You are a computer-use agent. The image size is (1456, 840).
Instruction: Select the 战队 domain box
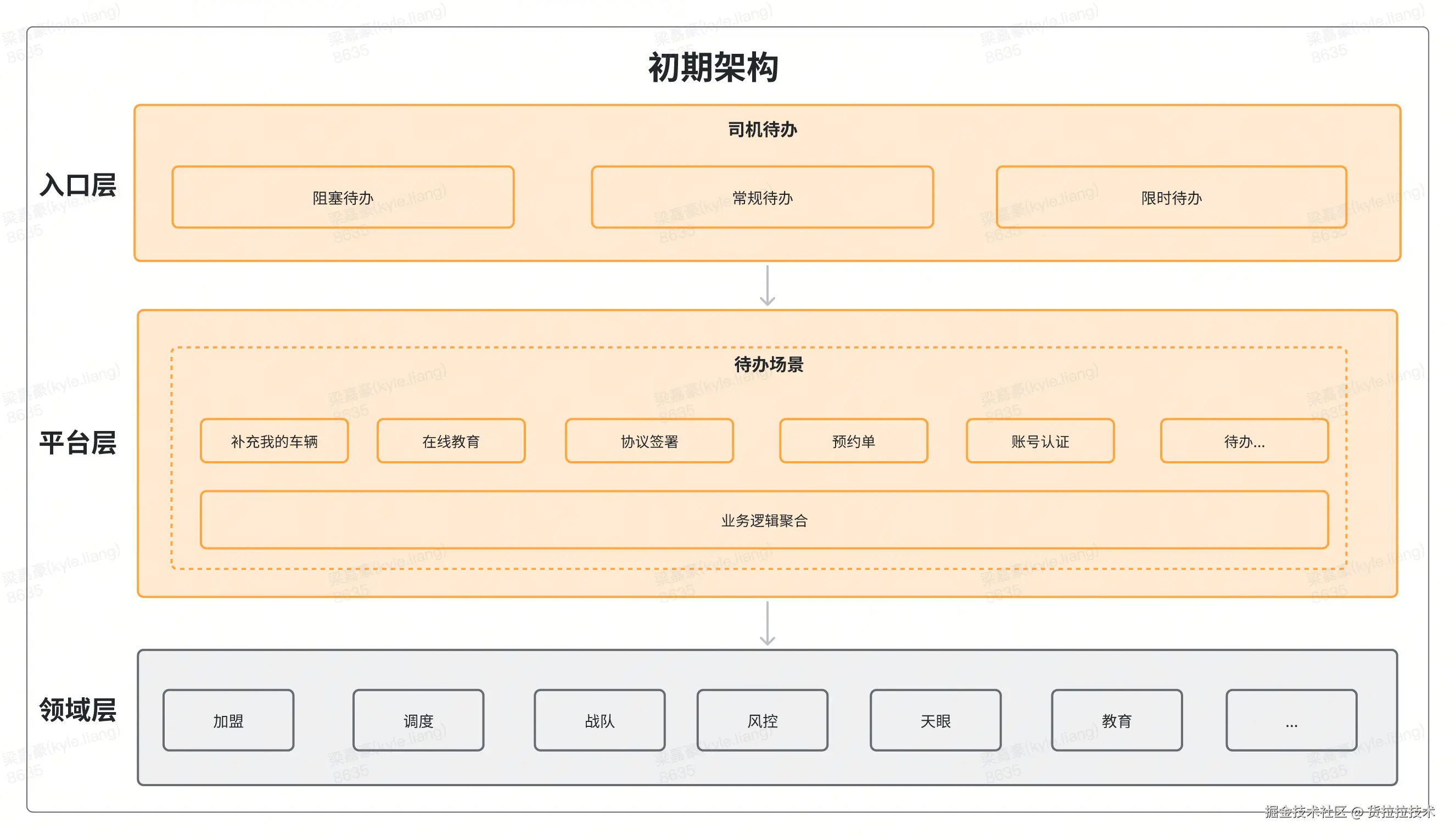click(600, 720)
